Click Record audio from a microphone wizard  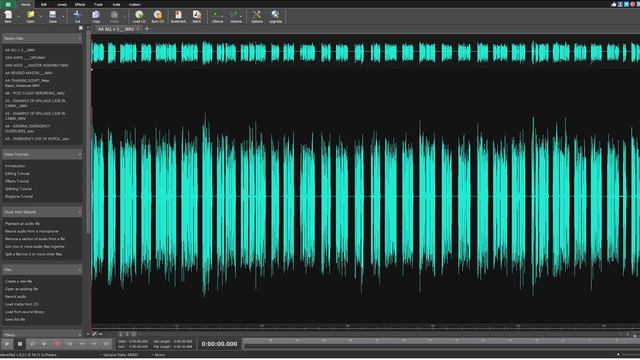click(31, 231)
